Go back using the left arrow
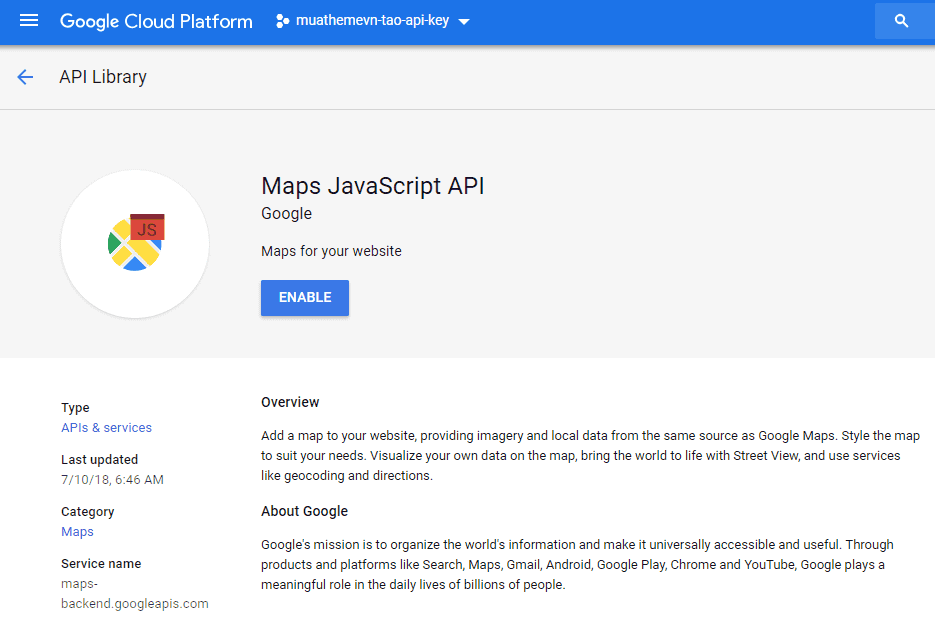Viewport: 935px width, 626px height. pos(25,77)
